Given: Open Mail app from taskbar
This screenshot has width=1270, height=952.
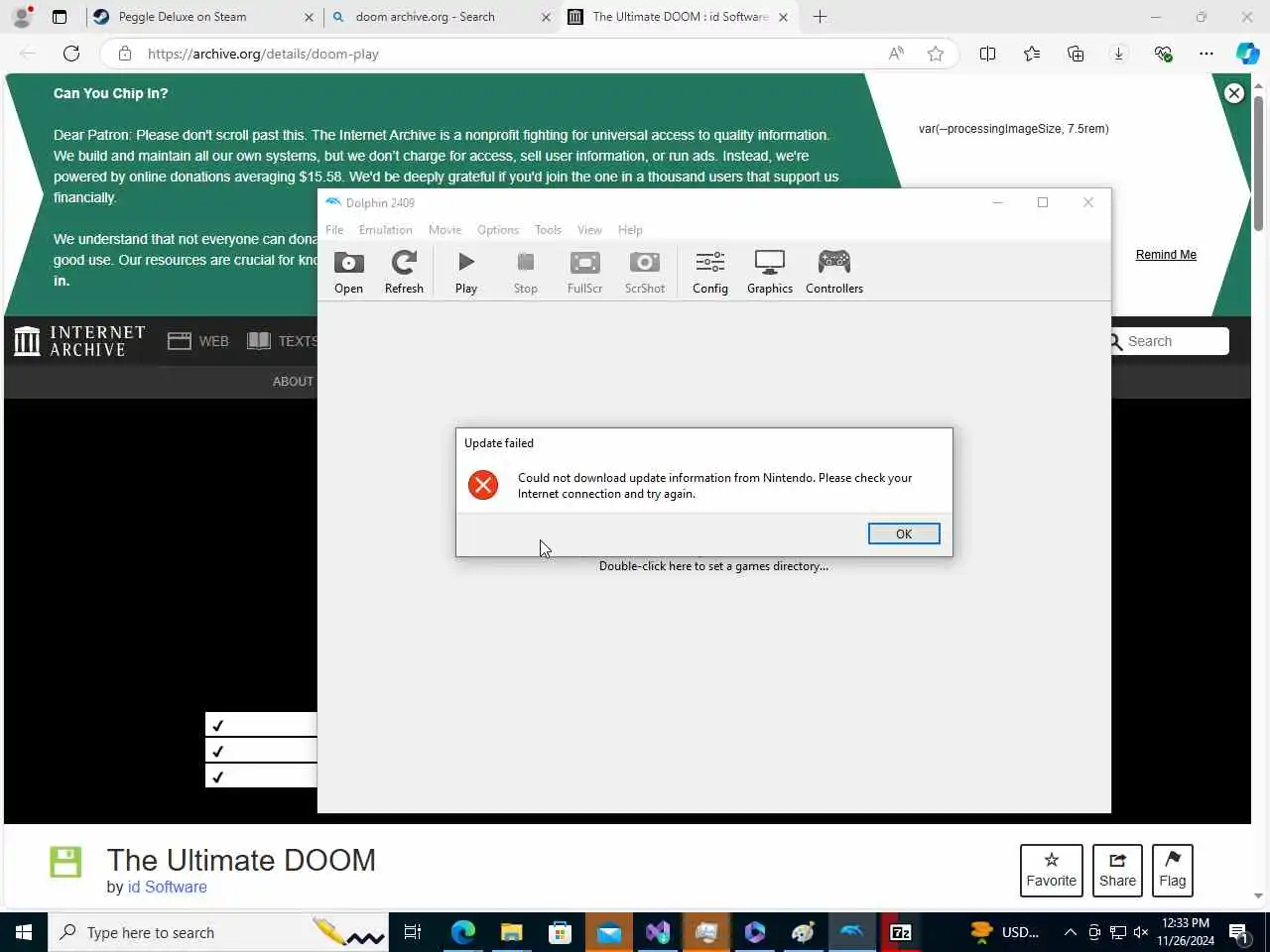Looking at the screenshot, I should (609, 932).
